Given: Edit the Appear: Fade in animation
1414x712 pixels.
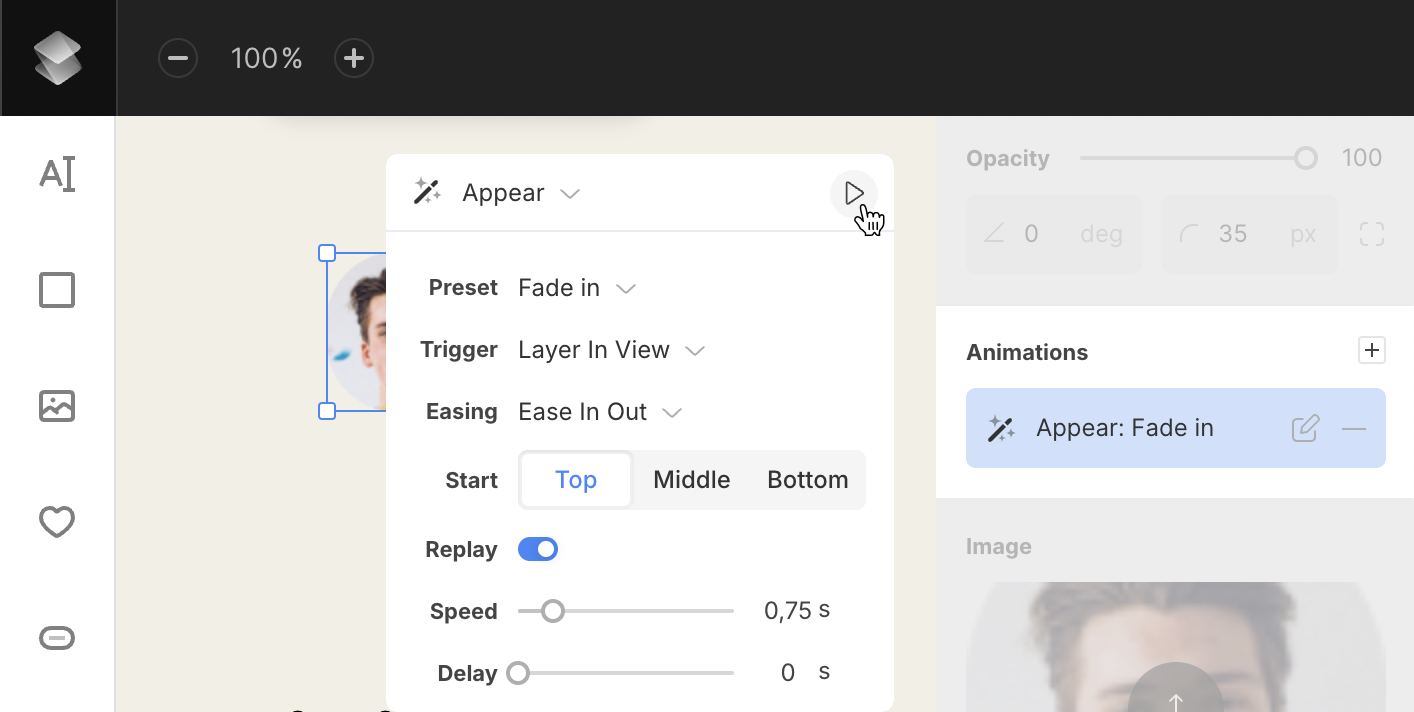Looking at the screenshot, I should click(x=1305, y=429).
